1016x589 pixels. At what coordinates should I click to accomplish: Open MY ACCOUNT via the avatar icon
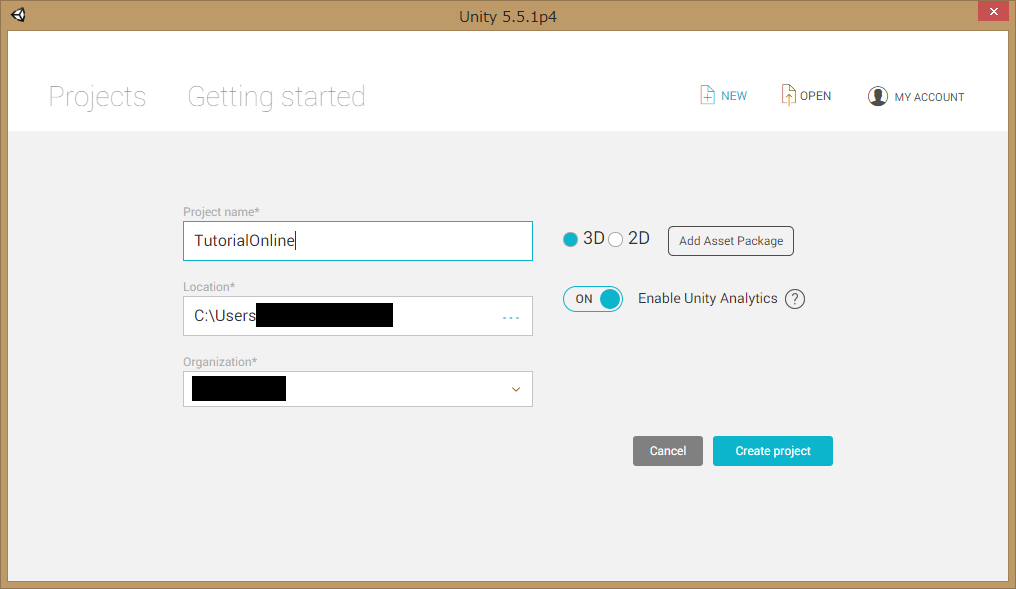[x=878, y=96]
